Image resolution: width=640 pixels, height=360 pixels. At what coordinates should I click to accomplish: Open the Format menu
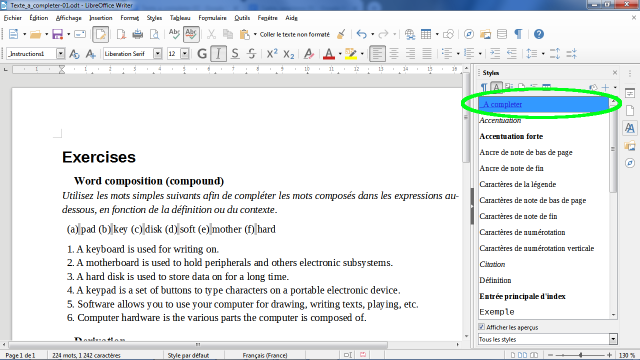(129, 18)
